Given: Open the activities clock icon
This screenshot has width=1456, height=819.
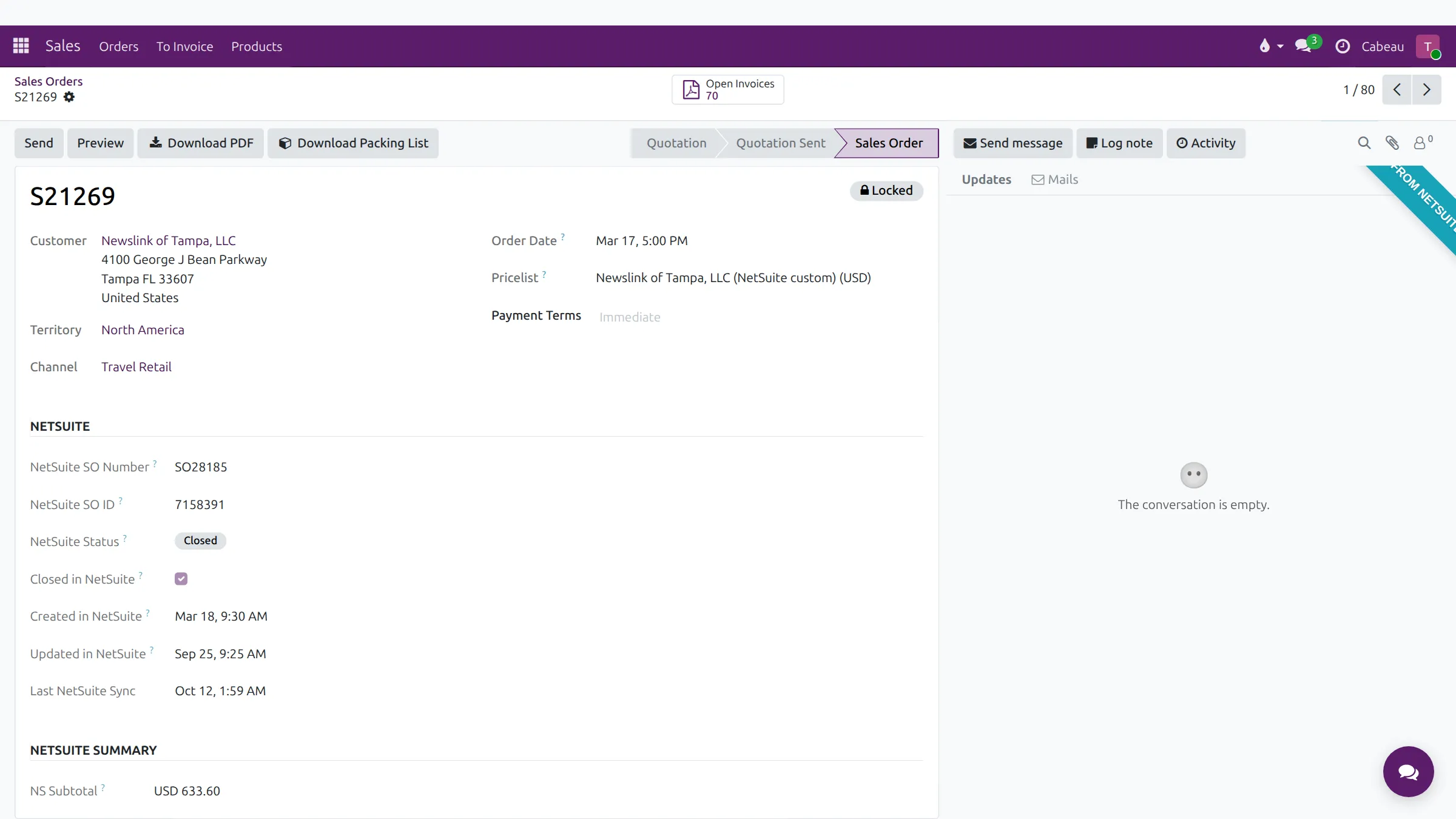Looking at the screenshot, I should 1343,46.
